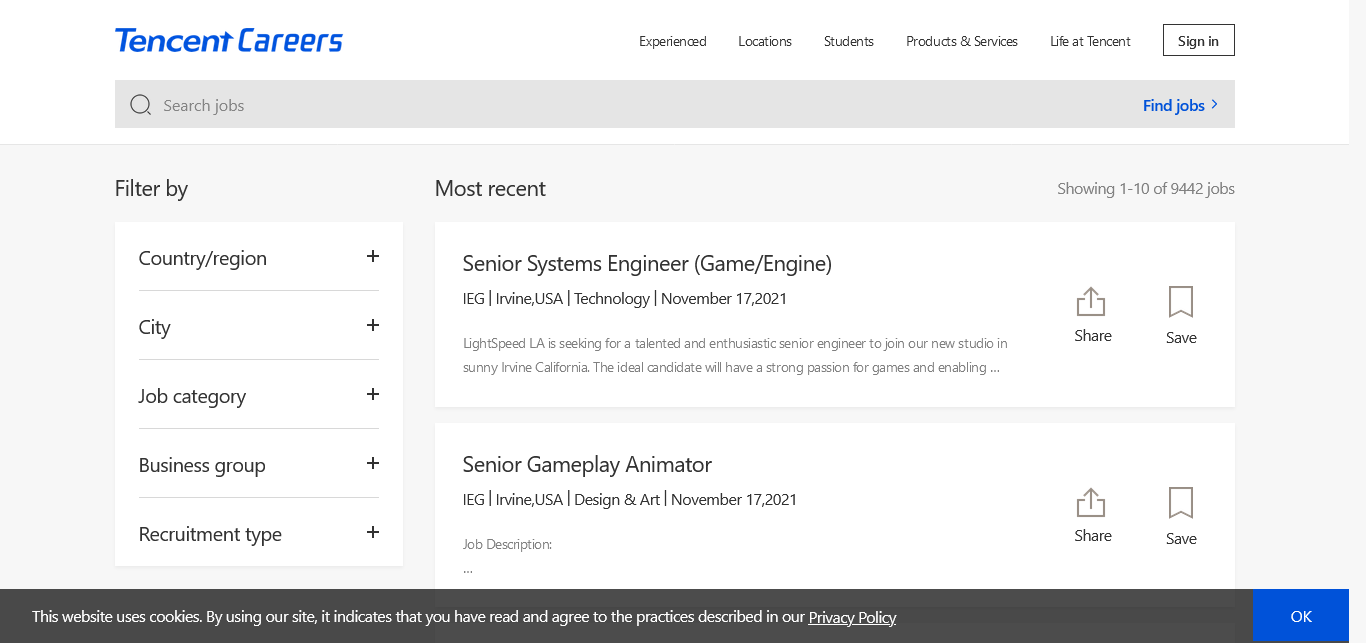Save the Senior Gameplay Animator job
The height and width of the screenshot is (643, 1366).
[1181, 515]
